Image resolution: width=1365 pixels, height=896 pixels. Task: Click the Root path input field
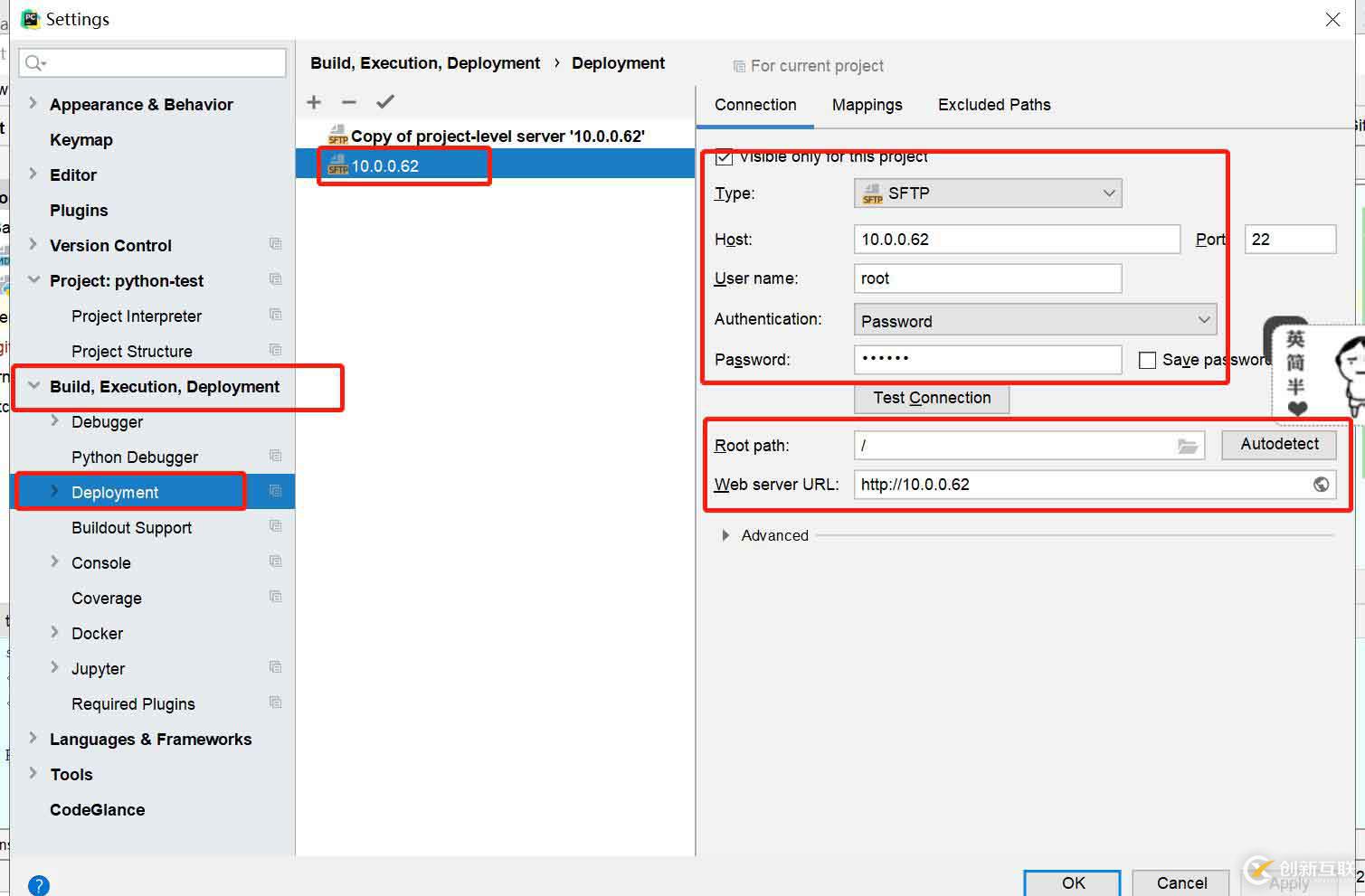[1029, 445]
